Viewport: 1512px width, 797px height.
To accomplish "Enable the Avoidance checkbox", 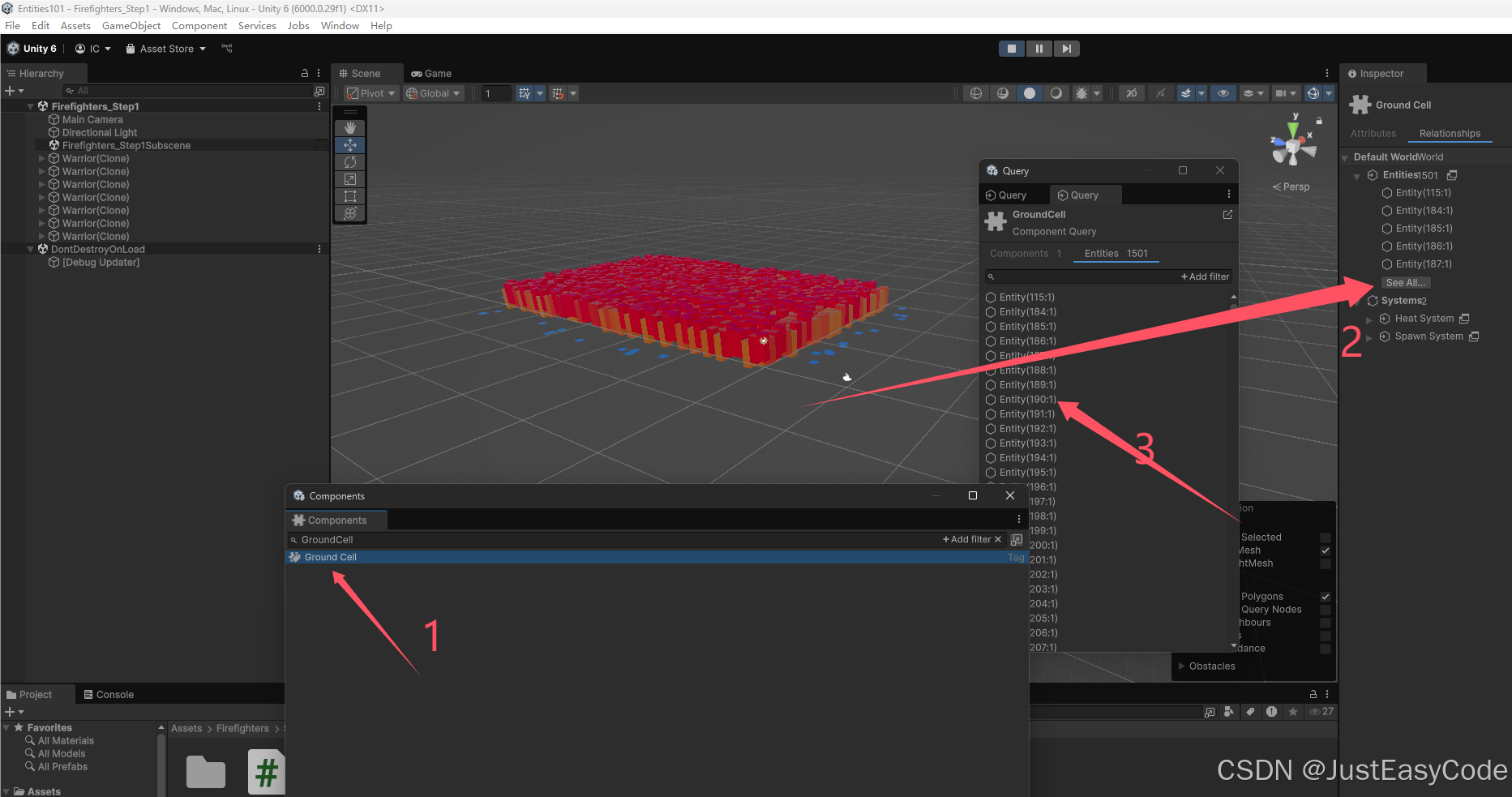I will 1326,649.
